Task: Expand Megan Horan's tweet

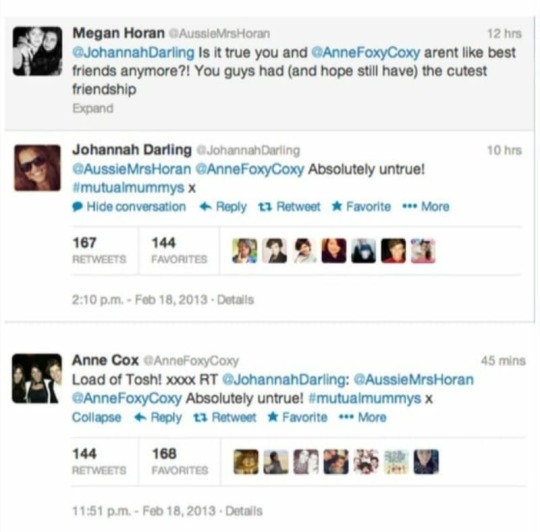Action: pos(93,108)
